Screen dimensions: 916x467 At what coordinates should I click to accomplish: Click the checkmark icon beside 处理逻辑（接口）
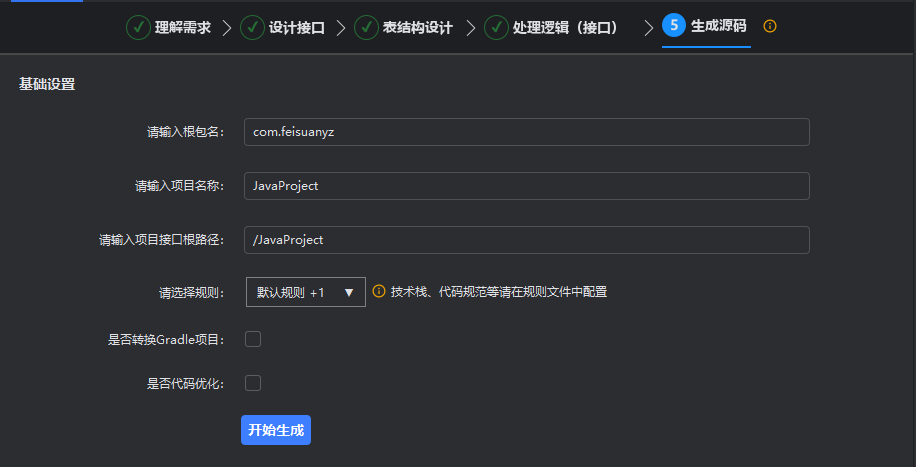496,27
